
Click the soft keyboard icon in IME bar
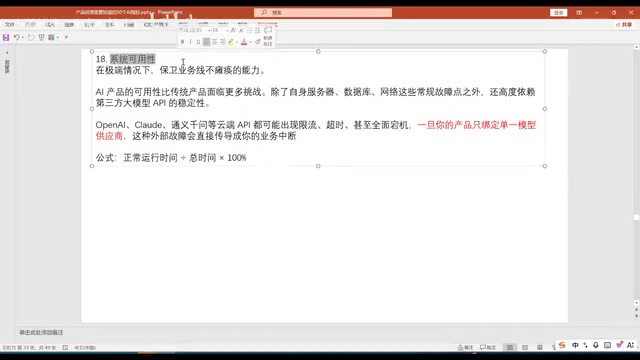point(607,345)
